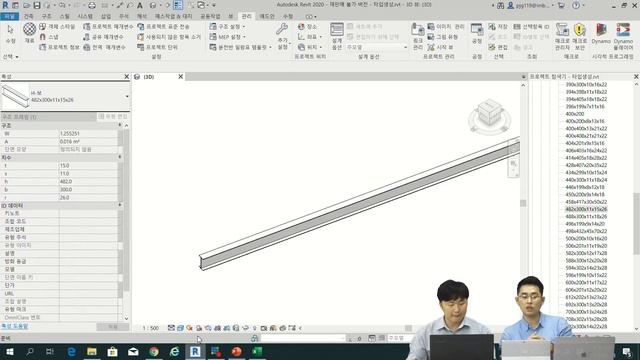Click the Print icon in quick access toolbar

click(x=92, y=5)
